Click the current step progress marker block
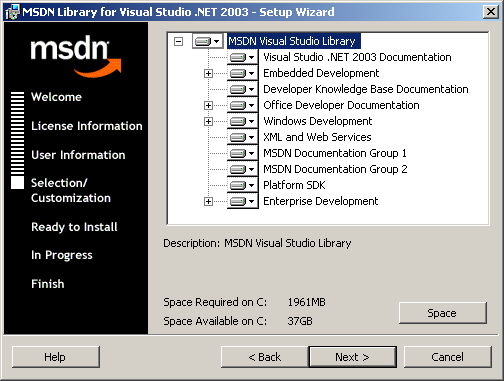This screenshot has width=504, height=381. (x=17, y=183)
